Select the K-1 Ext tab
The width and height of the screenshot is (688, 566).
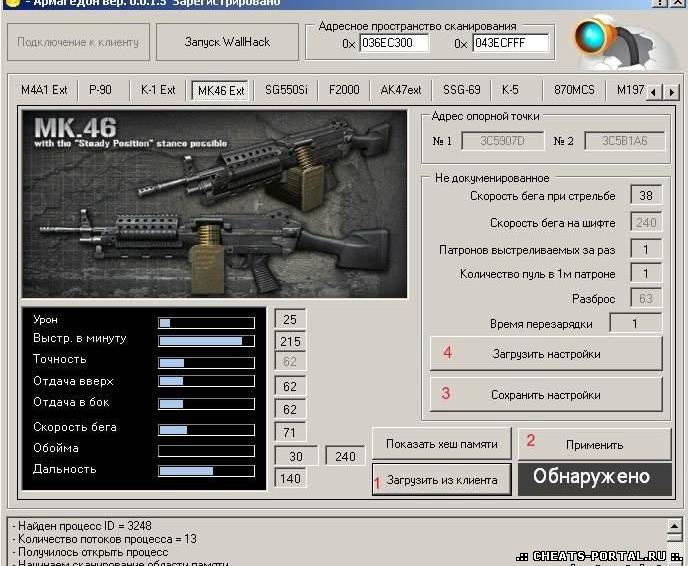[158, 90]
